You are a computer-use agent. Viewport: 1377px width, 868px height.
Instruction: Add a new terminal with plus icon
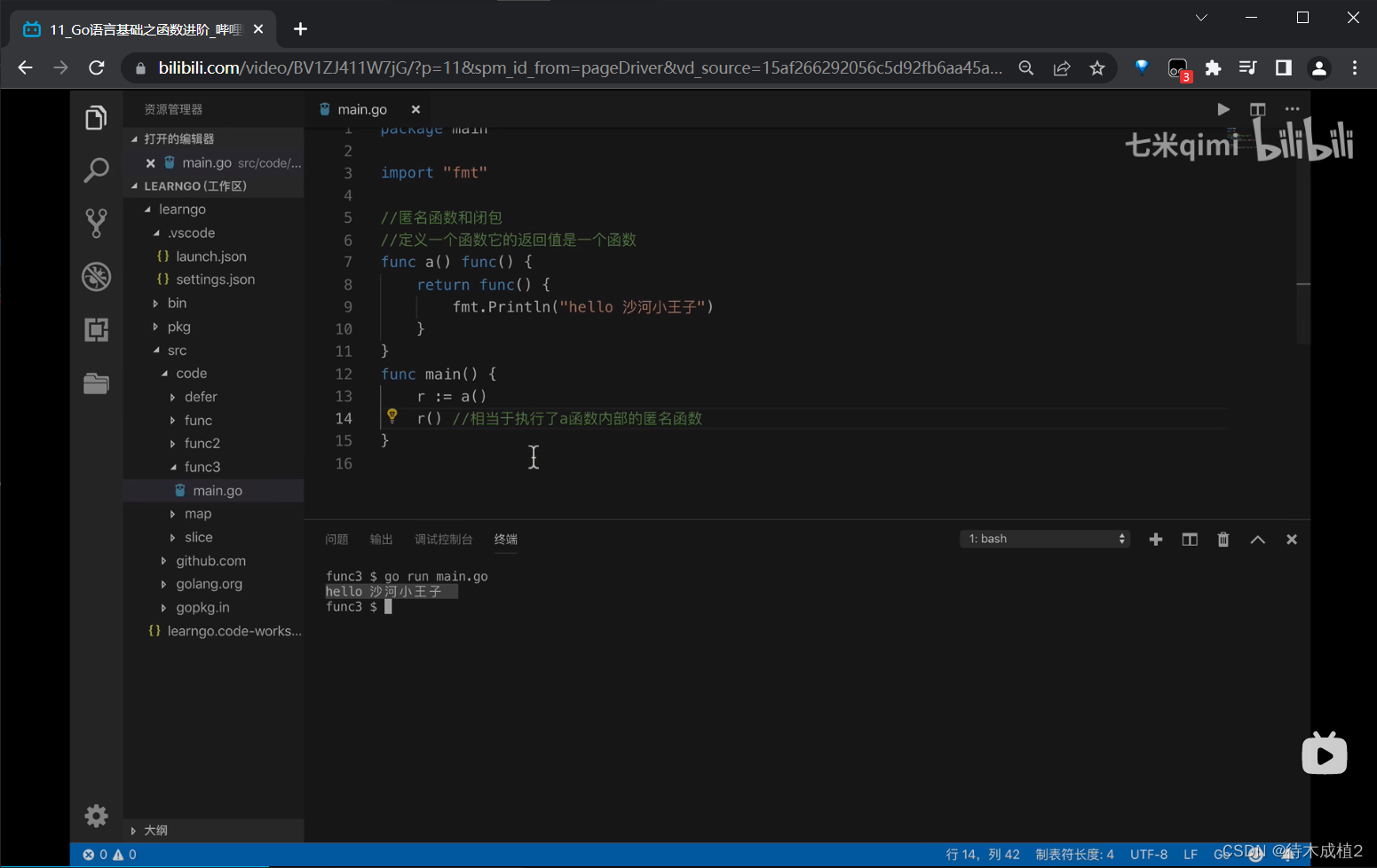[1155, 540]
